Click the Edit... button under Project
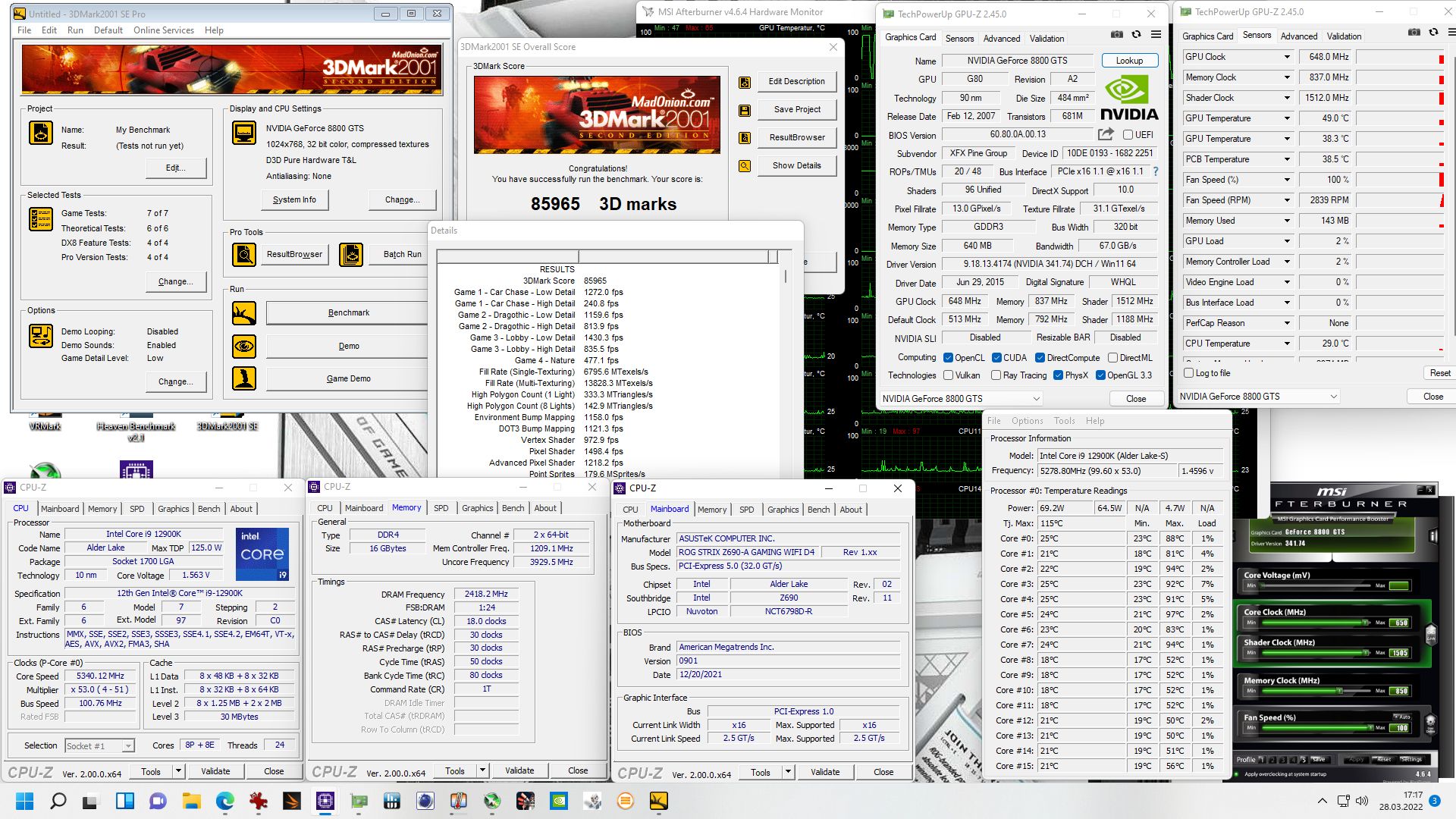This screenshot has height=819, width=1456. tap(175, 168)
